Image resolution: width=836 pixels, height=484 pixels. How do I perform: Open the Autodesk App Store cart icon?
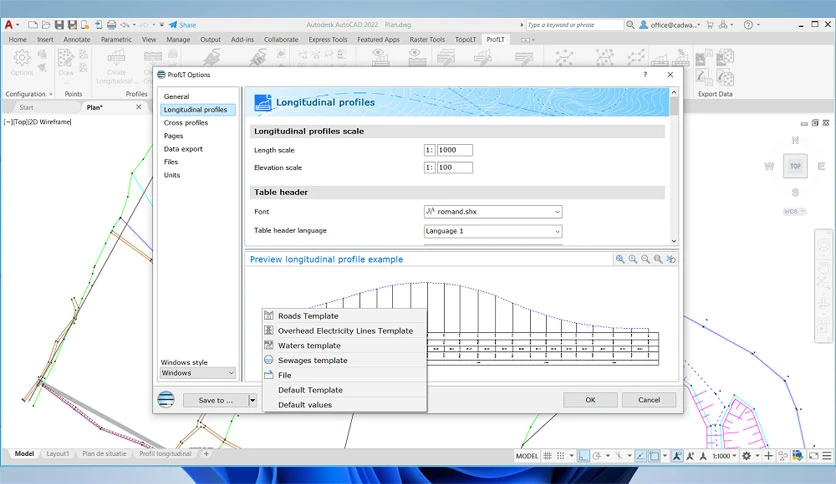(710, 25)
